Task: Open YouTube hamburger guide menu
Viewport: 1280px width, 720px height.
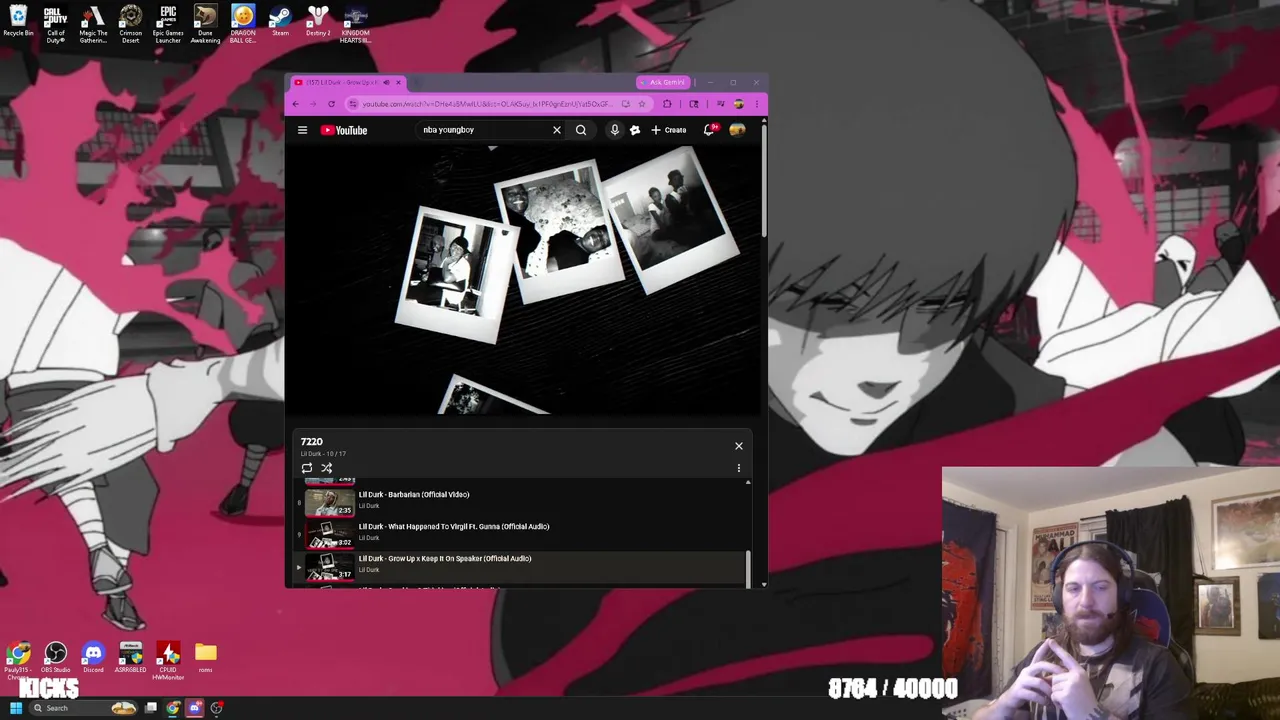Action: click(x=302, y=130)
